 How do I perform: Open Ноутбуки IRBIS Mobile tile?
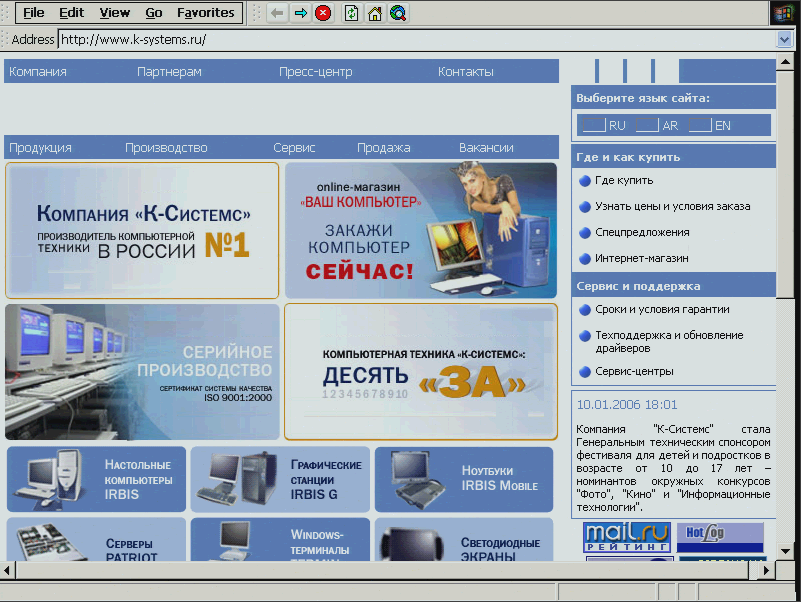tap(464, 479)
